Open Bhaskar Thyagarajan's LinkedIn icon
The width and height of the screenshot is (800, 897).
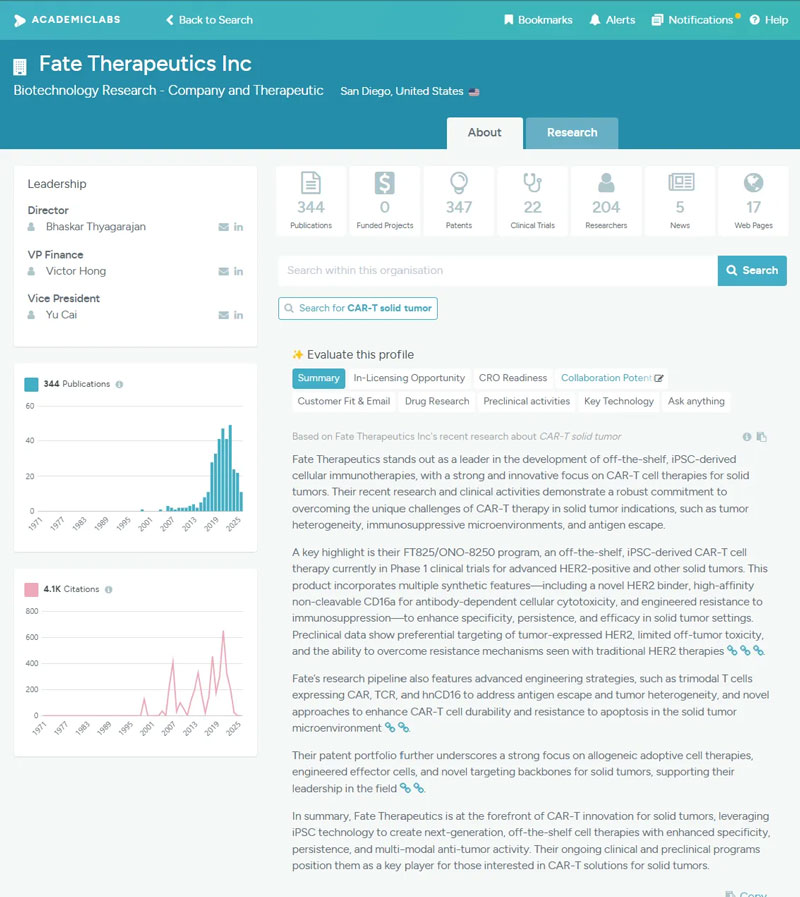(239, 227)
